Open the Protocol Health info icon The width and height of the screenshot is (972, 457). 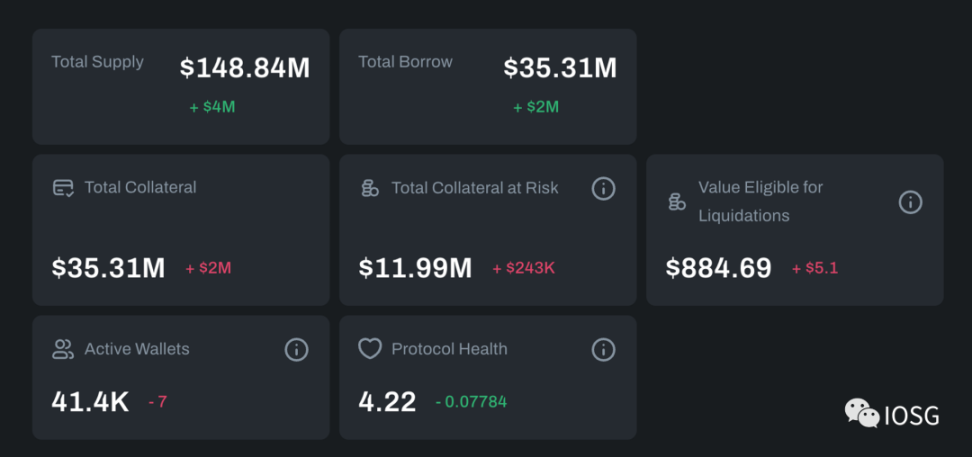click(x=603, y=350)
